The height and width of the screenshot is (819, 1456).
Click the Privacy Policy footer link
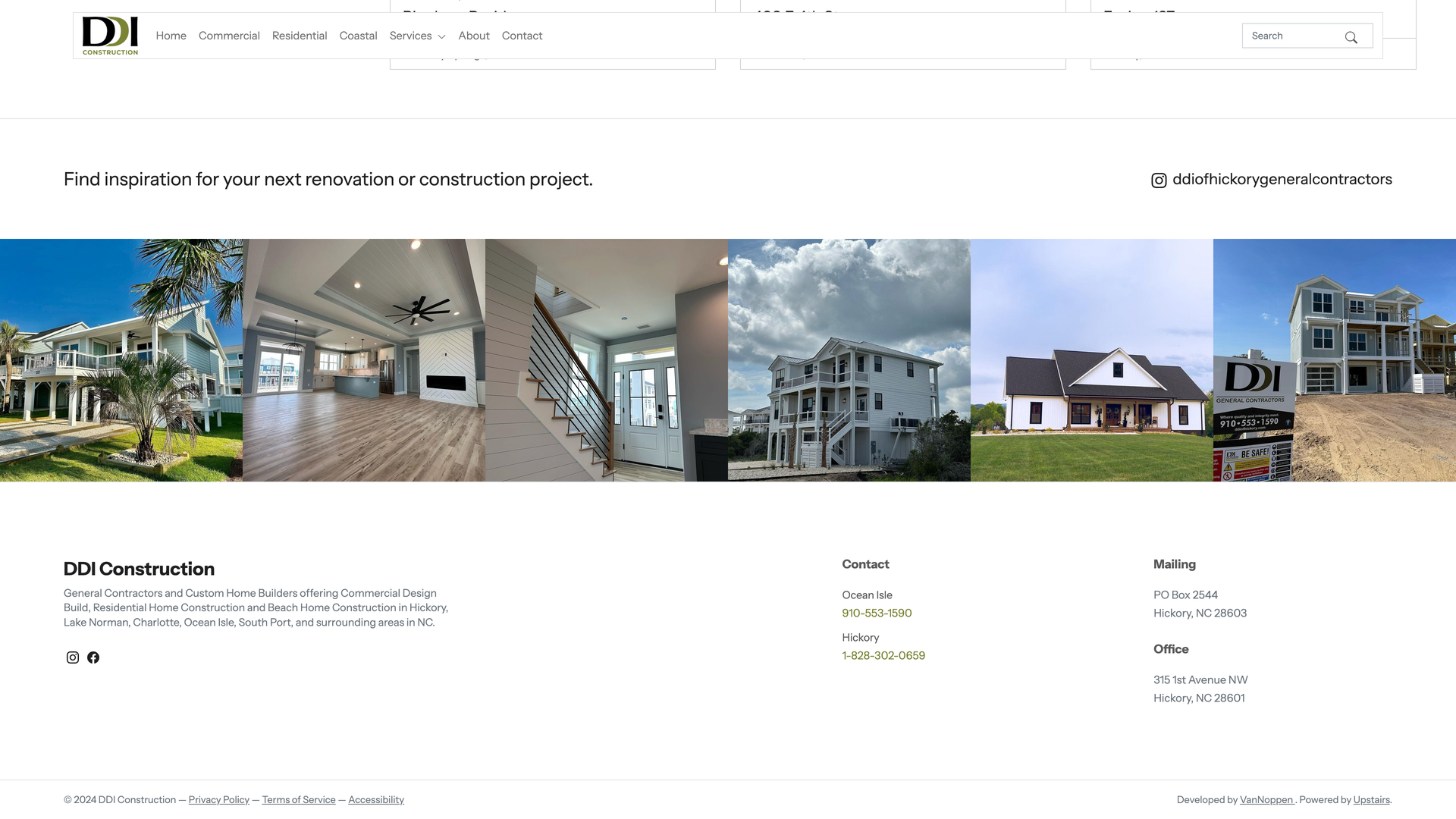[218, 800]
